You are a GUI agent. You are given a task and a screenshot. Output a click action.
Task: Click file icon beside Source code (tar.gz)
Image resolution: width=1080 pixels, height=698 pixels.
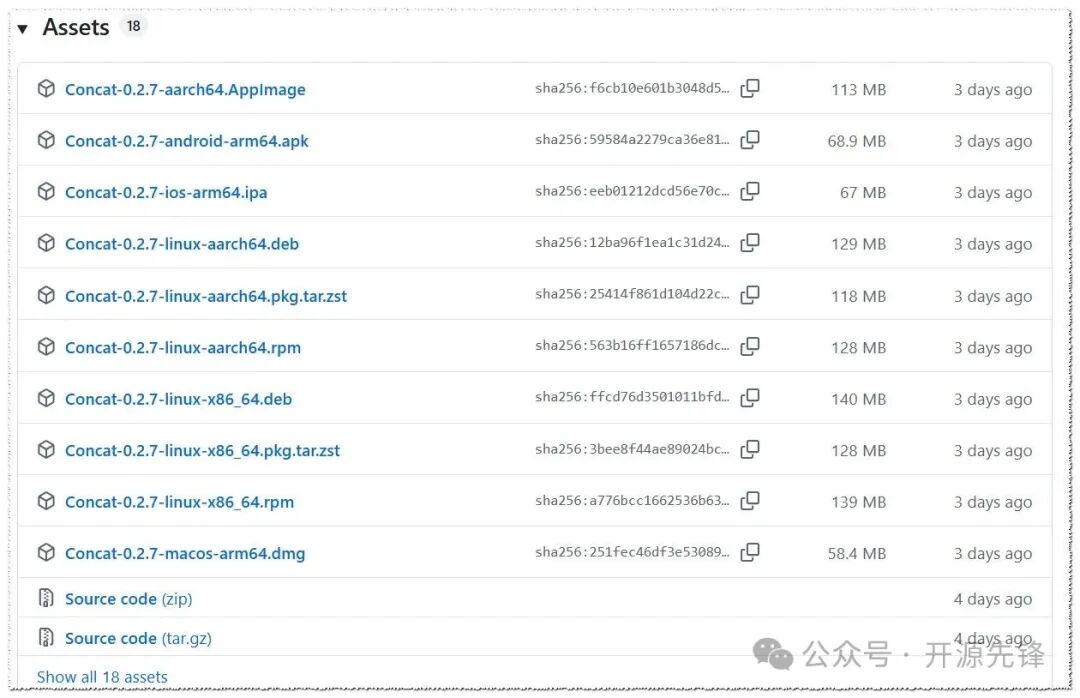46,637
